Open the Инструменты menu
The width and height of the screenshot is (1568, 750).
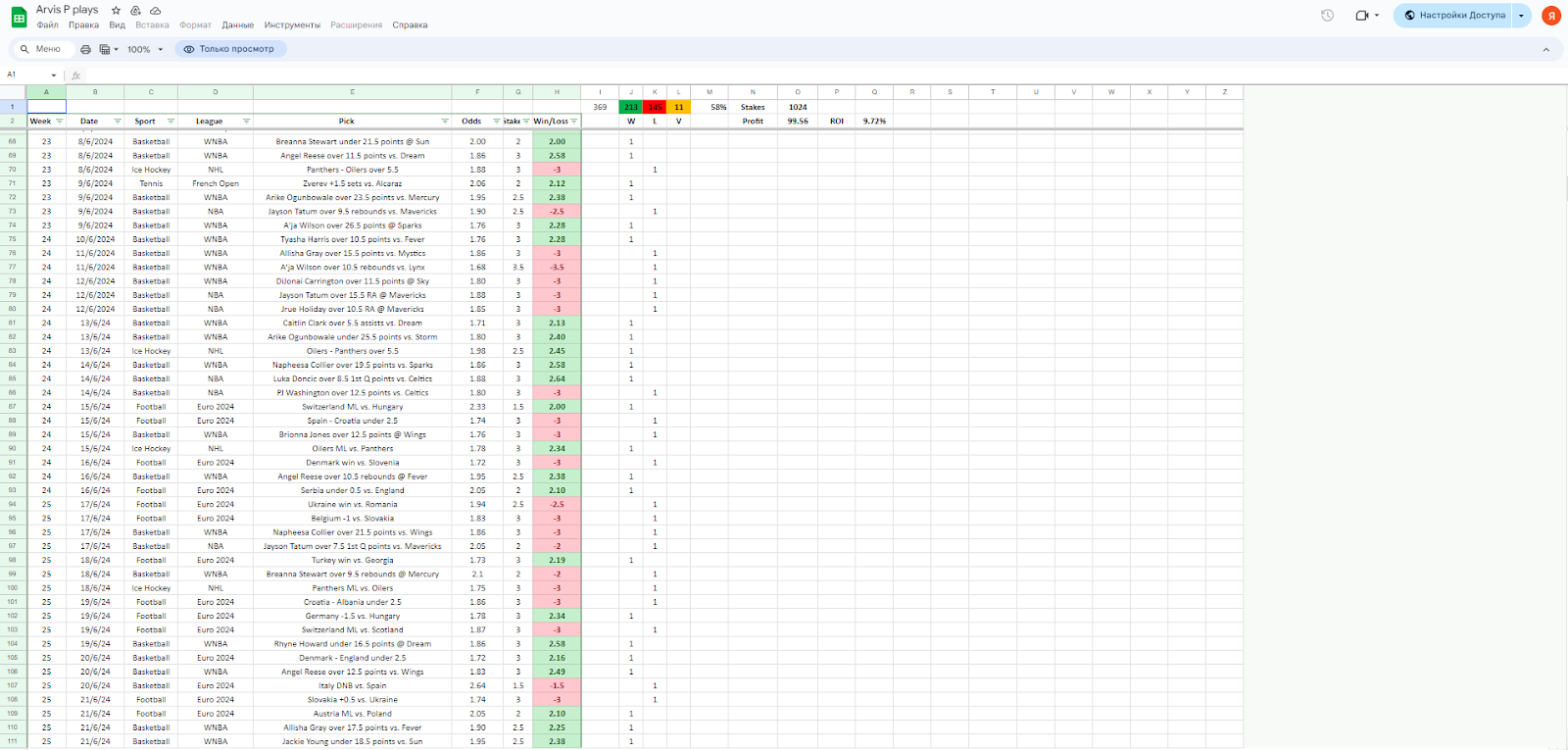point(292,25)
